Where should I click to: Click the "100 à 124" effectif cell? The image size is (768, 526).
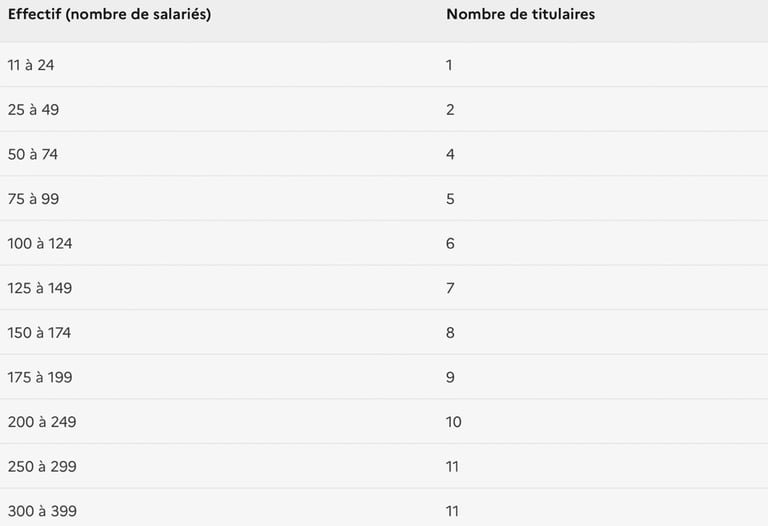tap(40, 243)
